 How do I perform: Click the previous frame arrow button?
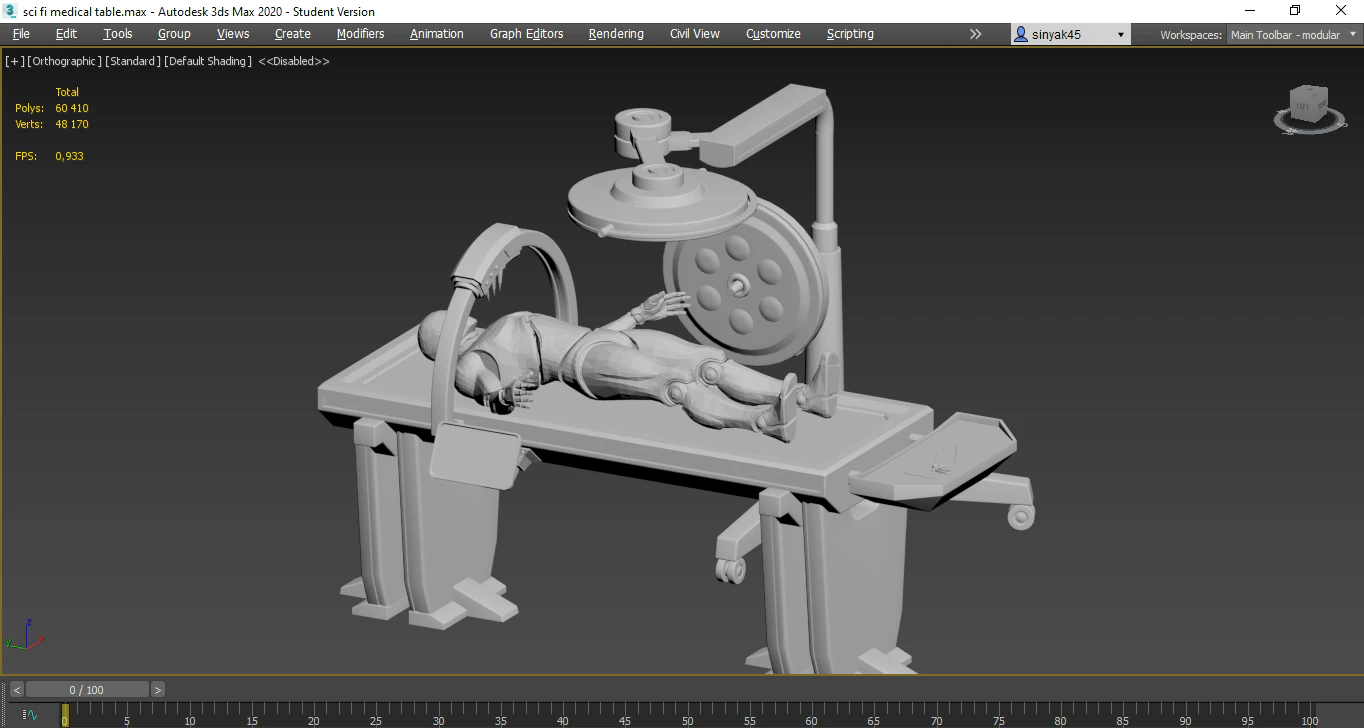click(x=15, y=689)
